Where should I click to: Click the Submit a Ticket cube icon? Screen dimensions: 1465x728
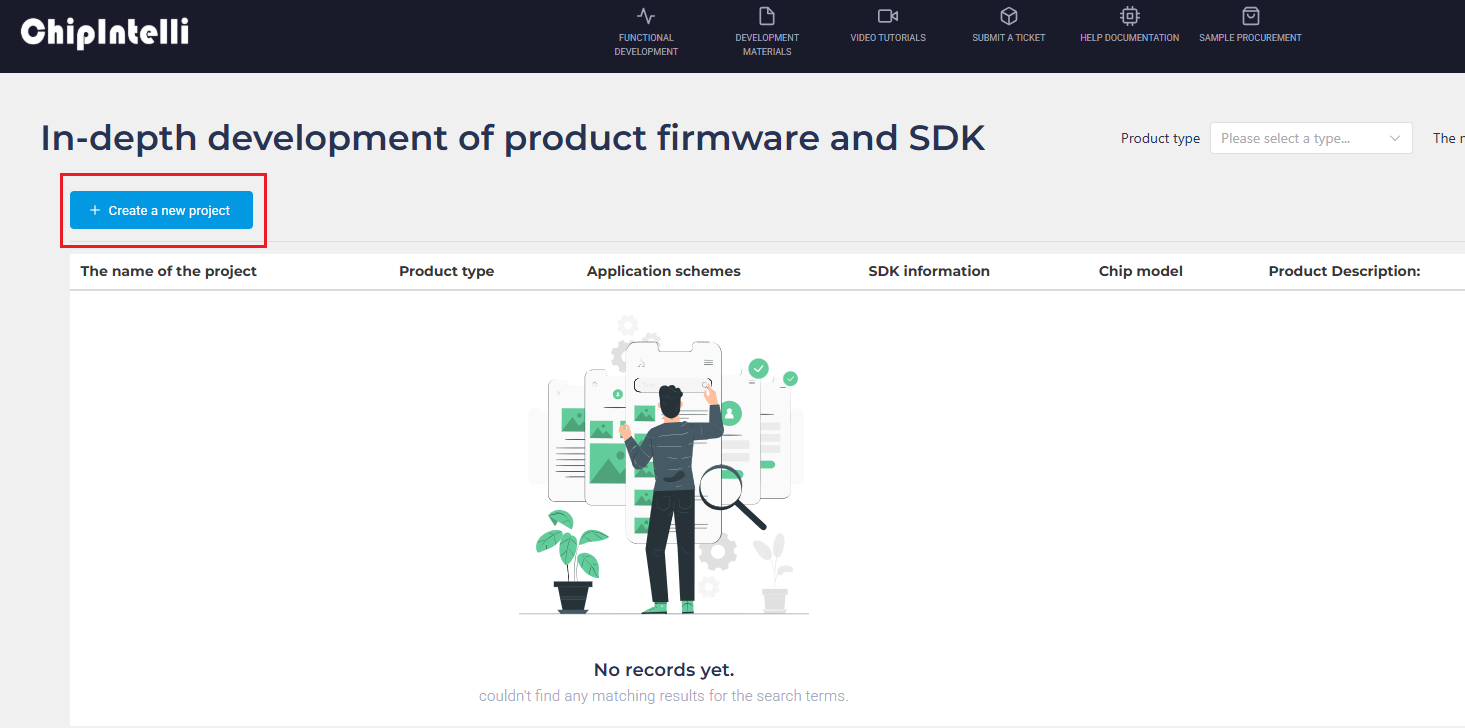[x=1009, y=16]
